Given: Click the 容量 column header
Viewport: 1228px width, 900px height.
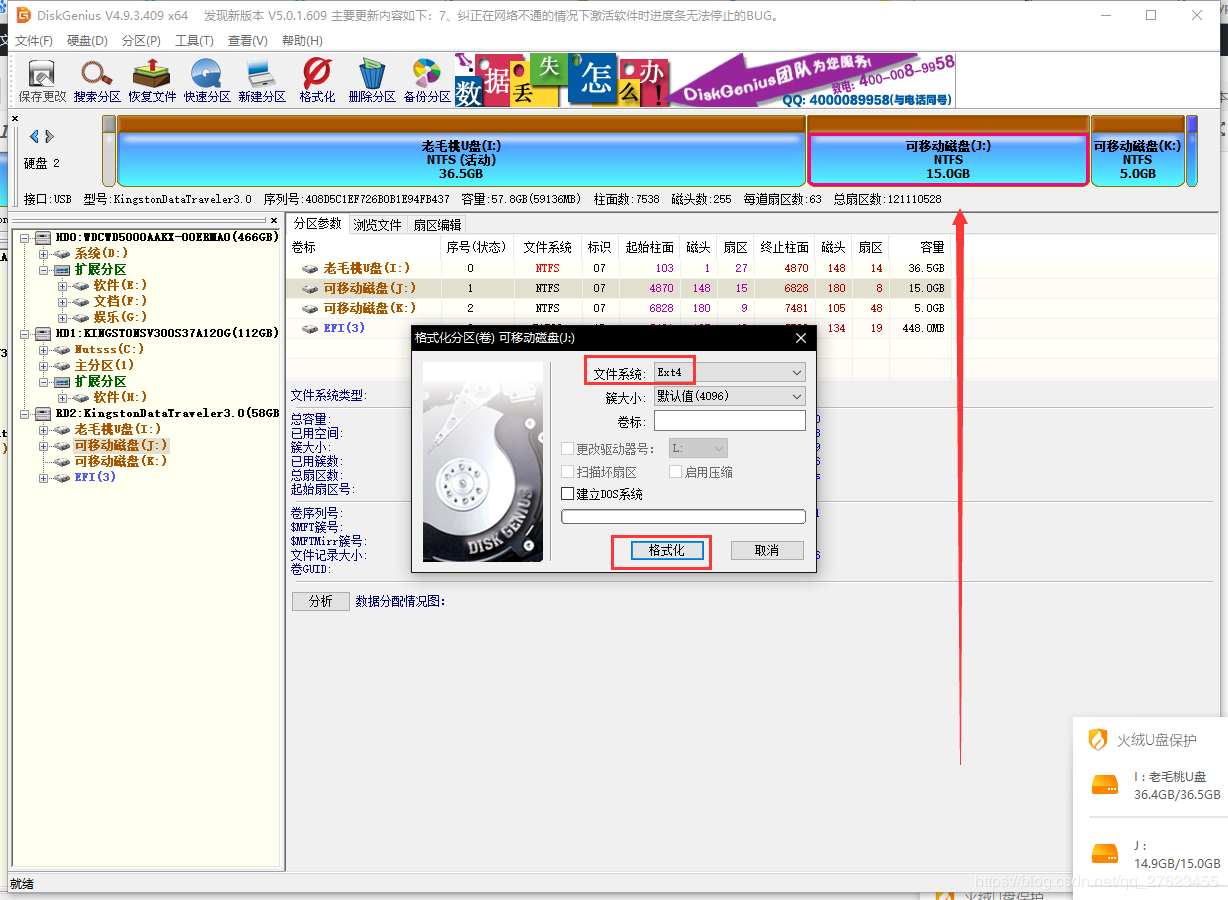Looking at the screenshot, I should coord(920,247).
